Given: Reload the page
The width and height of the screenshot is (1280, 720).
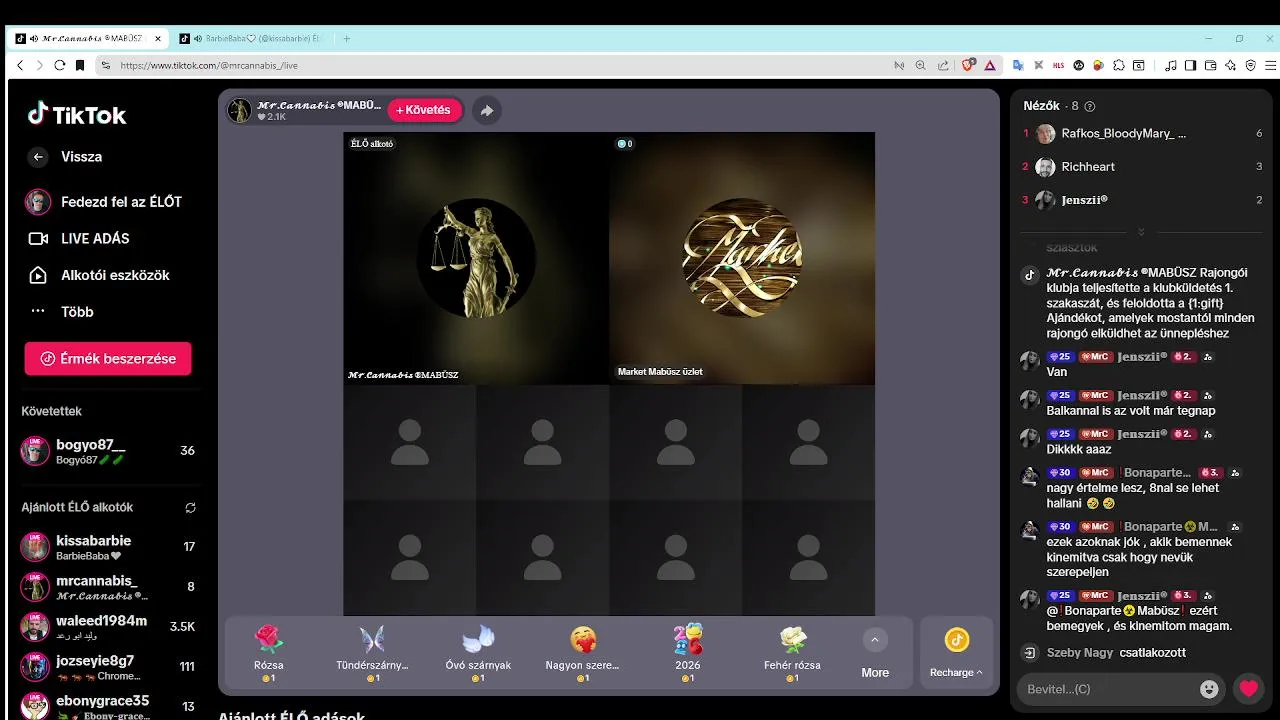Looking at the screenshot, I should pos(60,65).
